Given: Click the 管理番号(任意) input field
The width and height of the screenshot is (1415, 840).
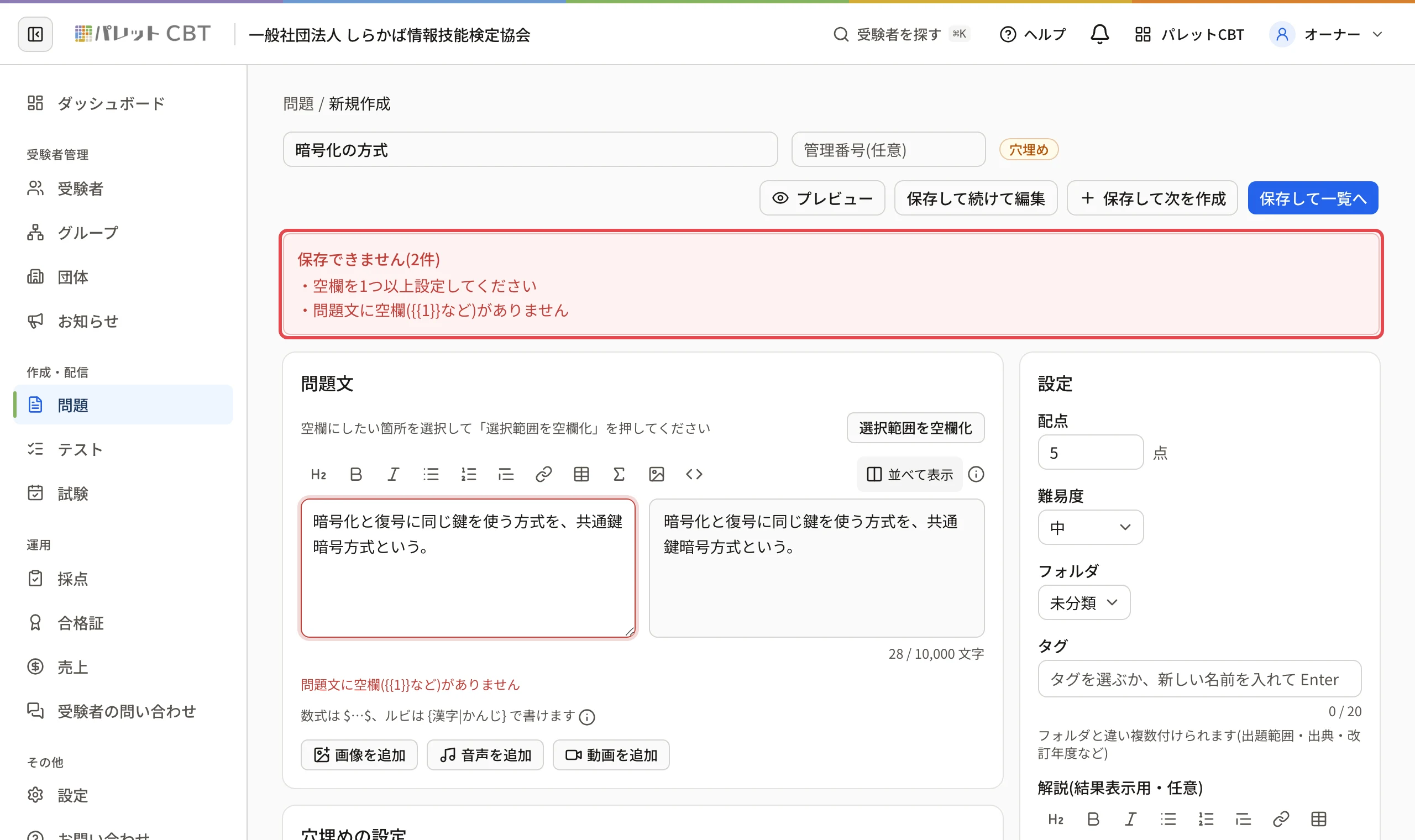Looking at the screenshot, I should coord(888,149).
